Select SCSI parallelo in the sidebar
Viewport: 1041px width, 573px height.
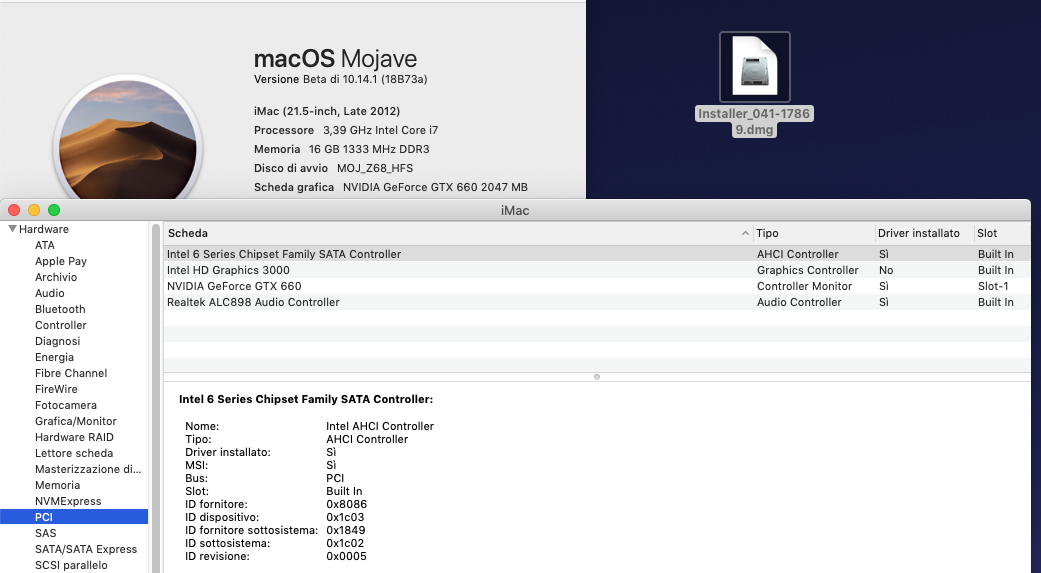pos(71,564)
